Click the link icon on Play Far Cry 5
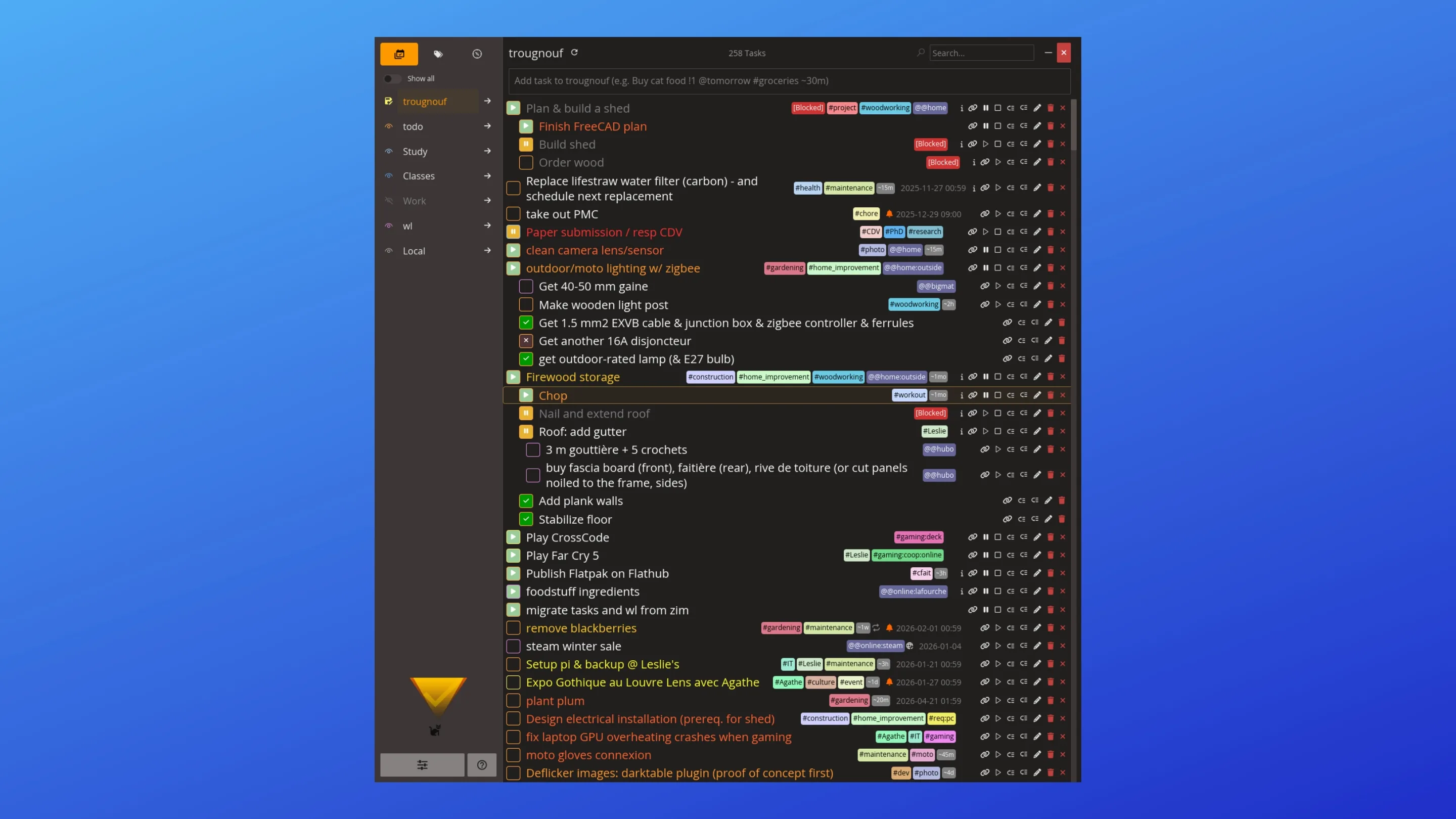This screenshot has height=819, width=1456. [x=973, y=555]
